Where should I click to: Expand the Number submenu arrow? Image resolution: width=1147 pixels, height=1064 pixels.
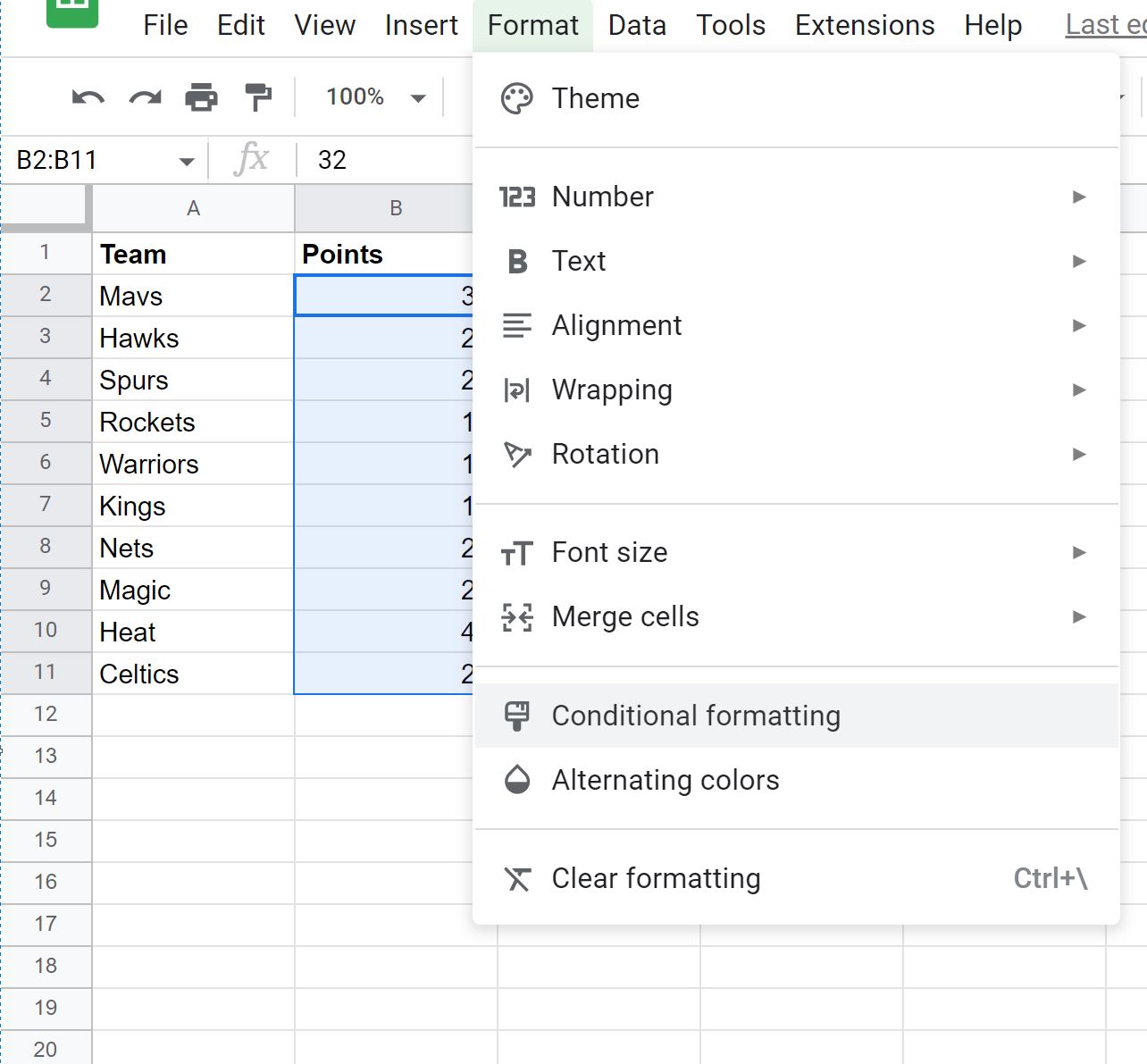(1079, 197)
